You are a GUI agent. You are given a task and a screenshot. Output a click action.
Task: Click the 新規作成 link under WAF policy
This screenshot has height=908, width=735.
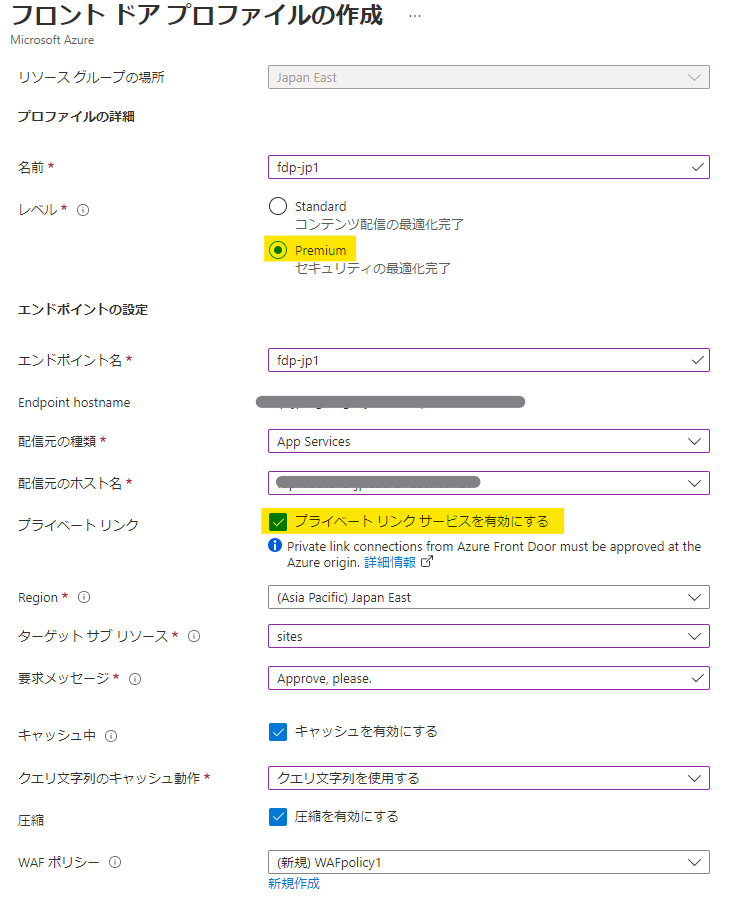point(293,884)
